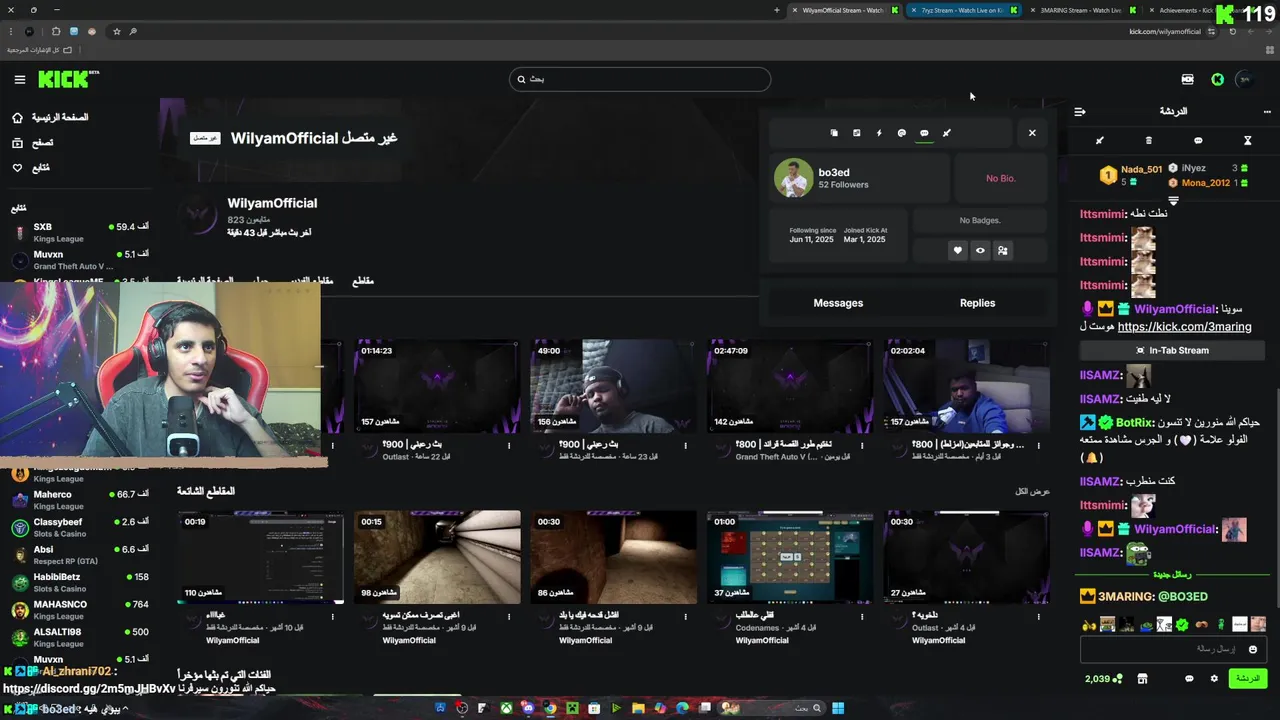
Task: Click the mention at-sign icon in user card
Action: pos(901,133)
